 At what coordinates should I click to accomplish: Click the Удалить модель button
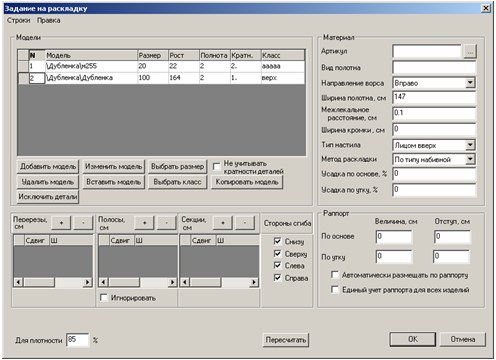[48, 182]
